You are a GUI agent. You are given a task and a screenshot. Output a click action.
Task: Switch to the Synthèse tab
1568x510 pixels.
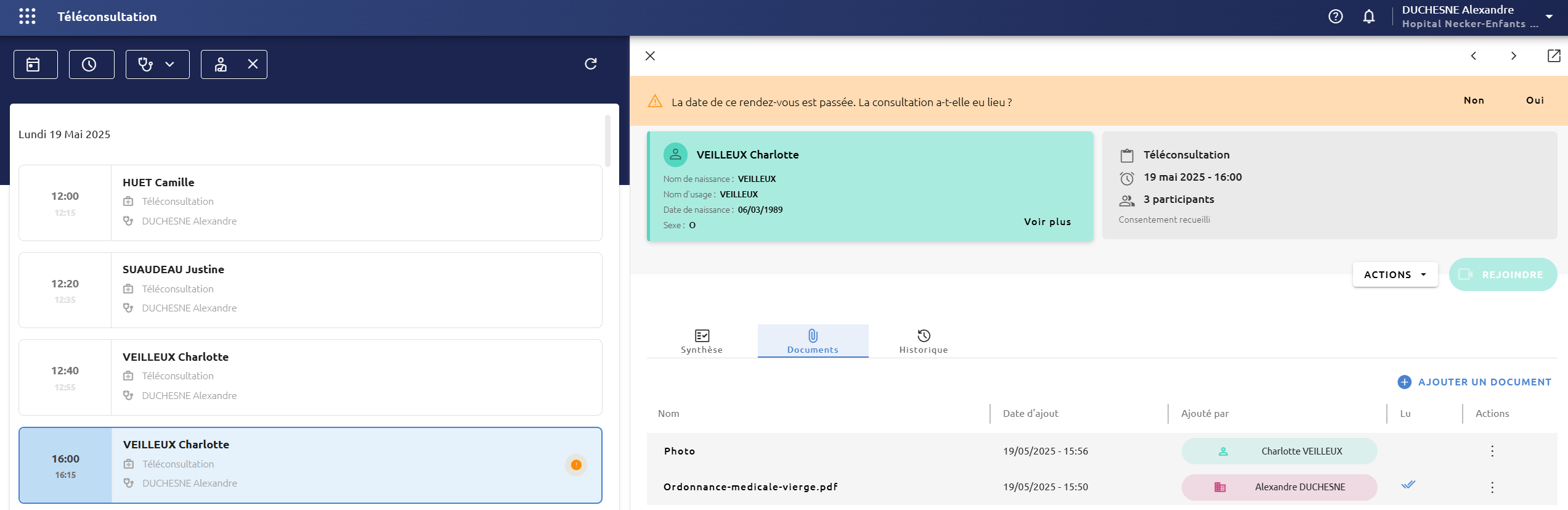(702, 341)
